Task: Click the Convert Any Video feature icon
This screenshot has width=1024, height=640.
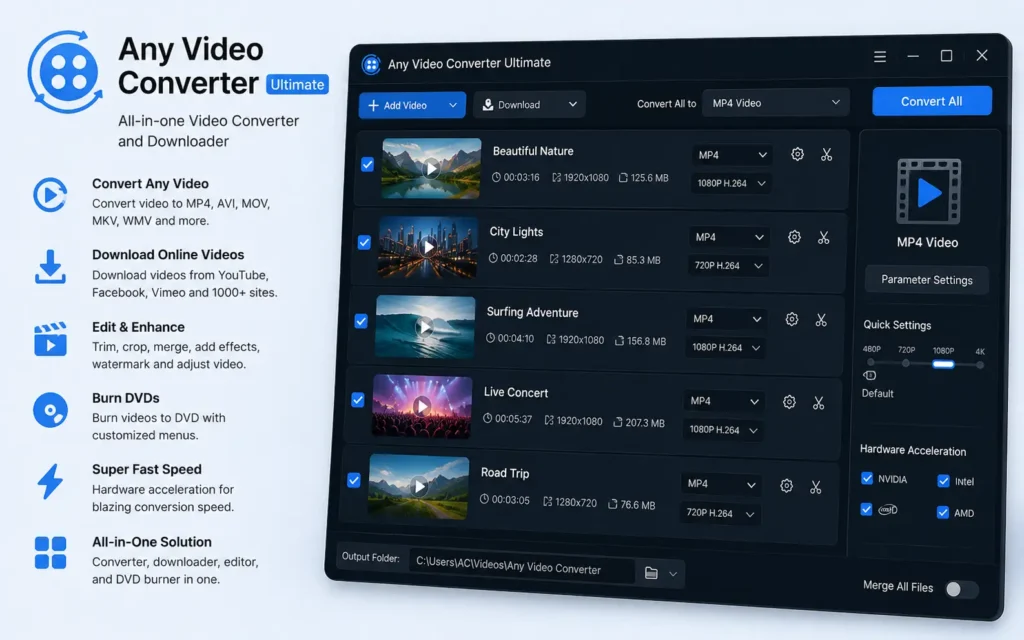Action: tap(50, 195)
